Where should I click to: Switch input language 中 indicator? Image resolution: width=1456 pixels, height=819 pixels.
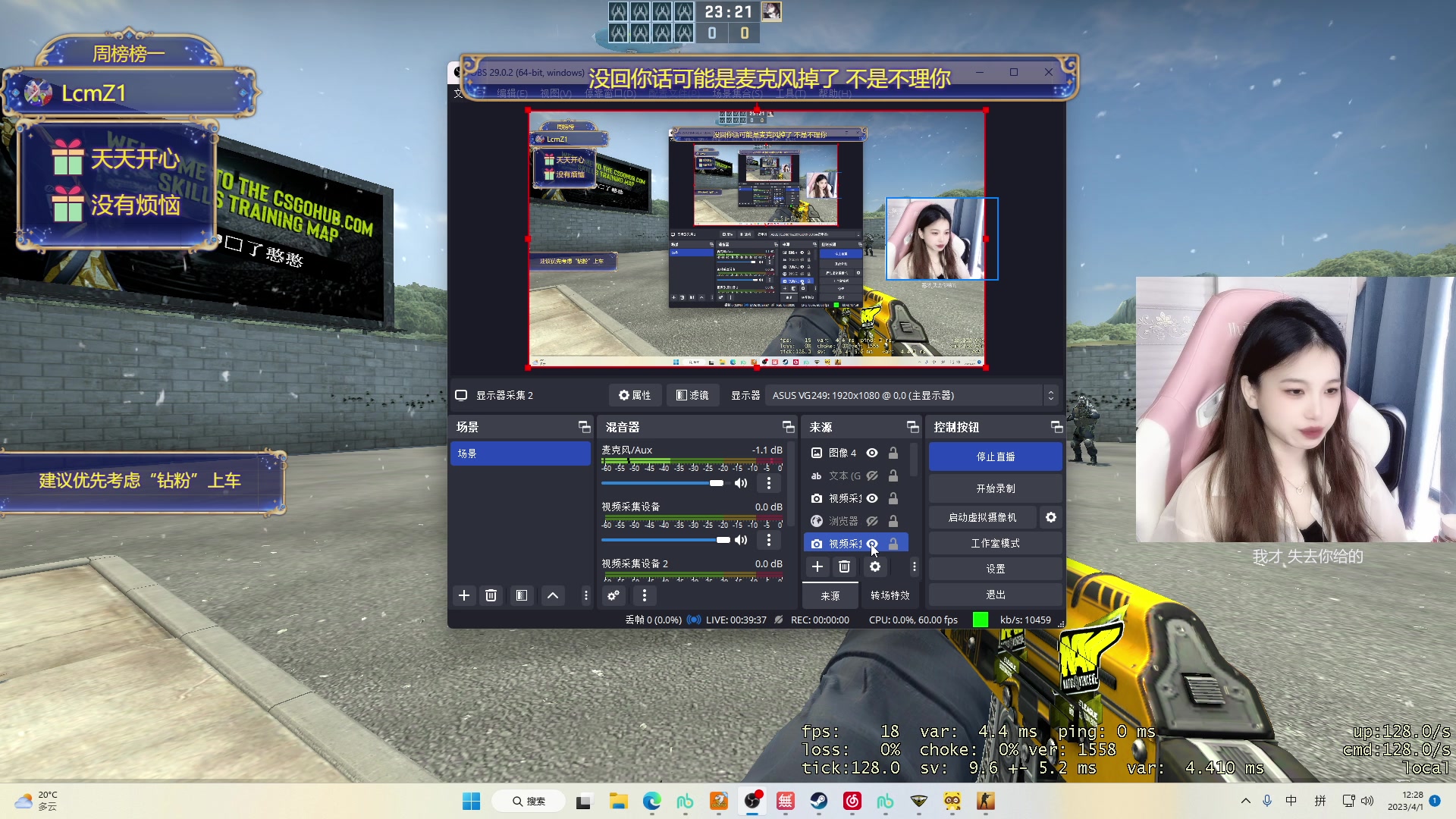1291,801
